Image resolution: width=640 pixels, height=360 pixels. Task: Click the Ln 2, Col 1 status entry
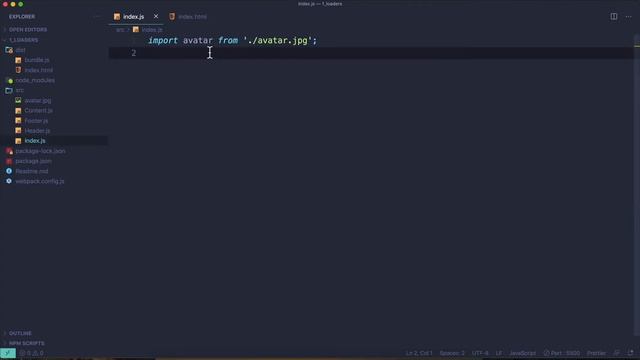(419, 353)
